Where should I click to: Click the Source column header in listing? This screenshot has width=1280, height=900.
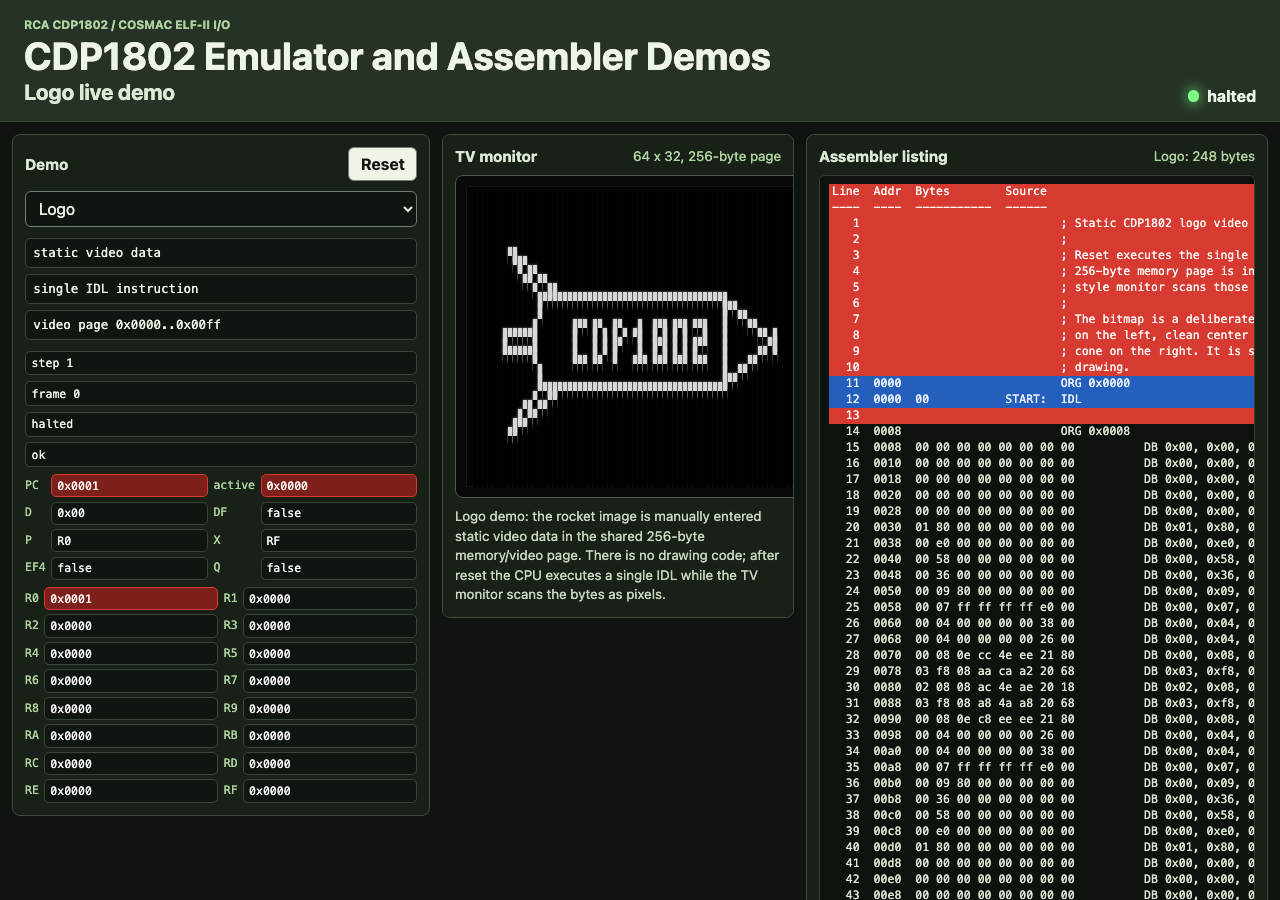(x=1026, y=191)
